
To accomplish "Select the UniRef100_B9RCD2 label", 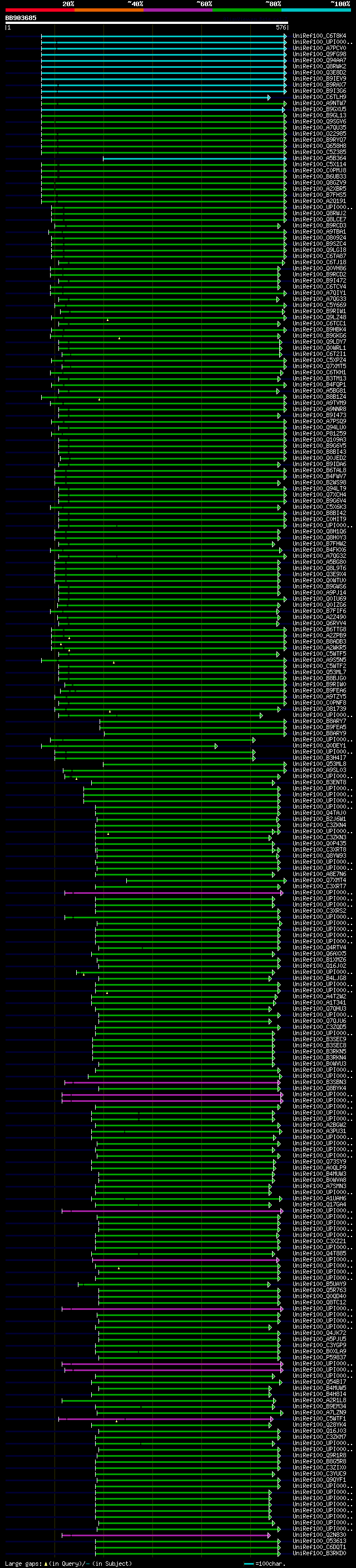I will coord(319,275).
